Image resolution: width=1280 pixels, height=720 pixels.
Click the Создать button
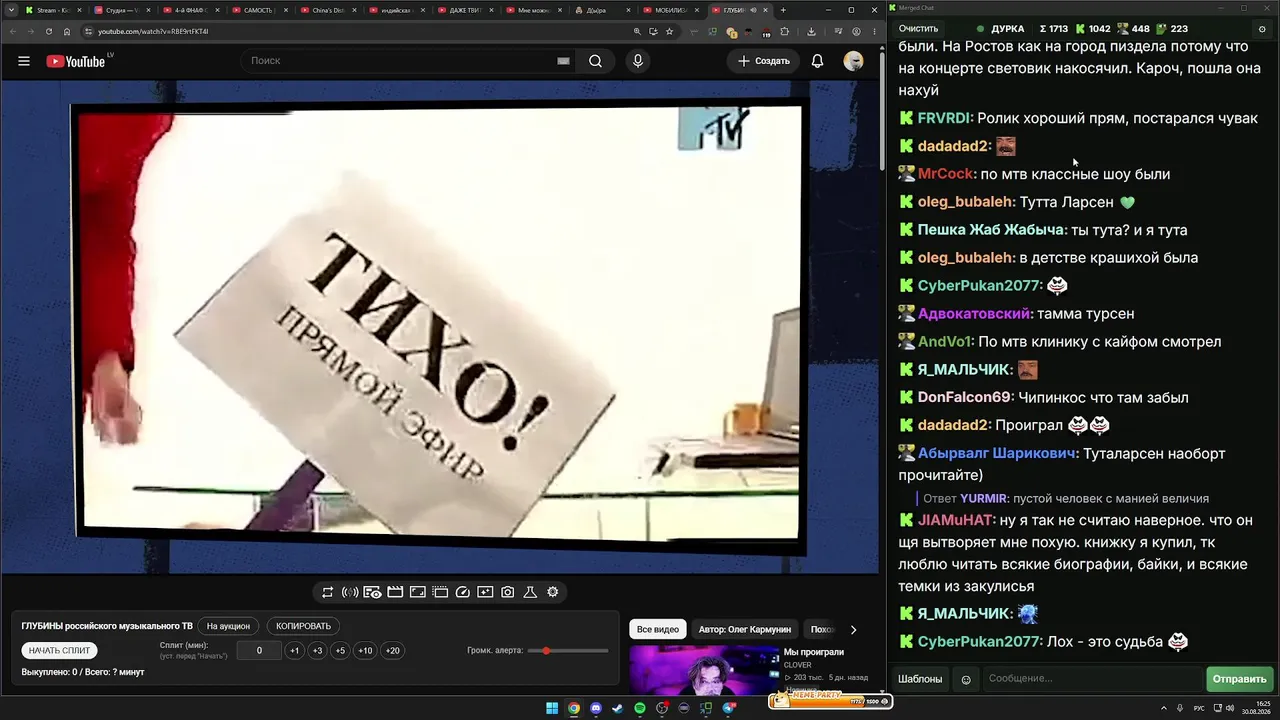764,61
